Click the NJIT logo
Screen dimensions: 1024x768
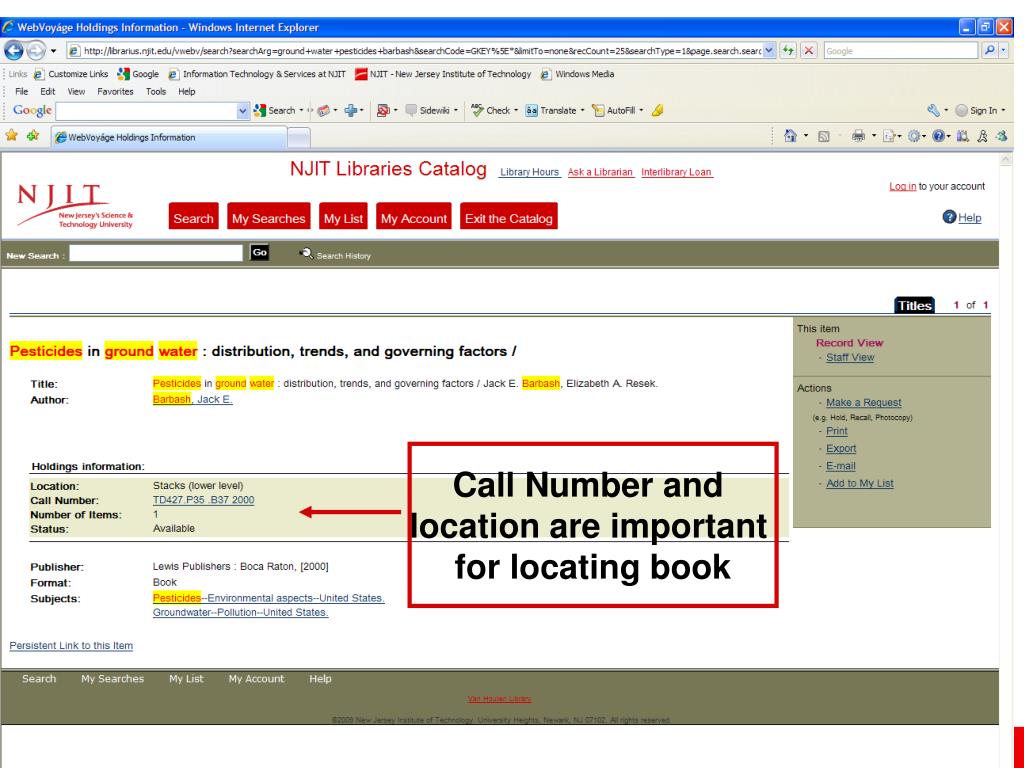pos(74,206)
